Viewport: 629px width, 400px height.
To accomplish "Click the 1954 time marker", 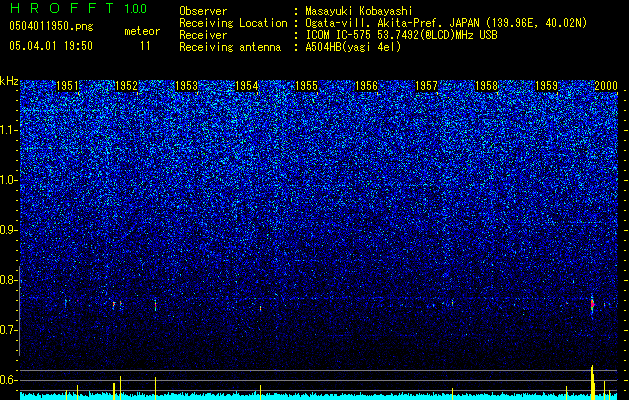I will coord(246,86).
